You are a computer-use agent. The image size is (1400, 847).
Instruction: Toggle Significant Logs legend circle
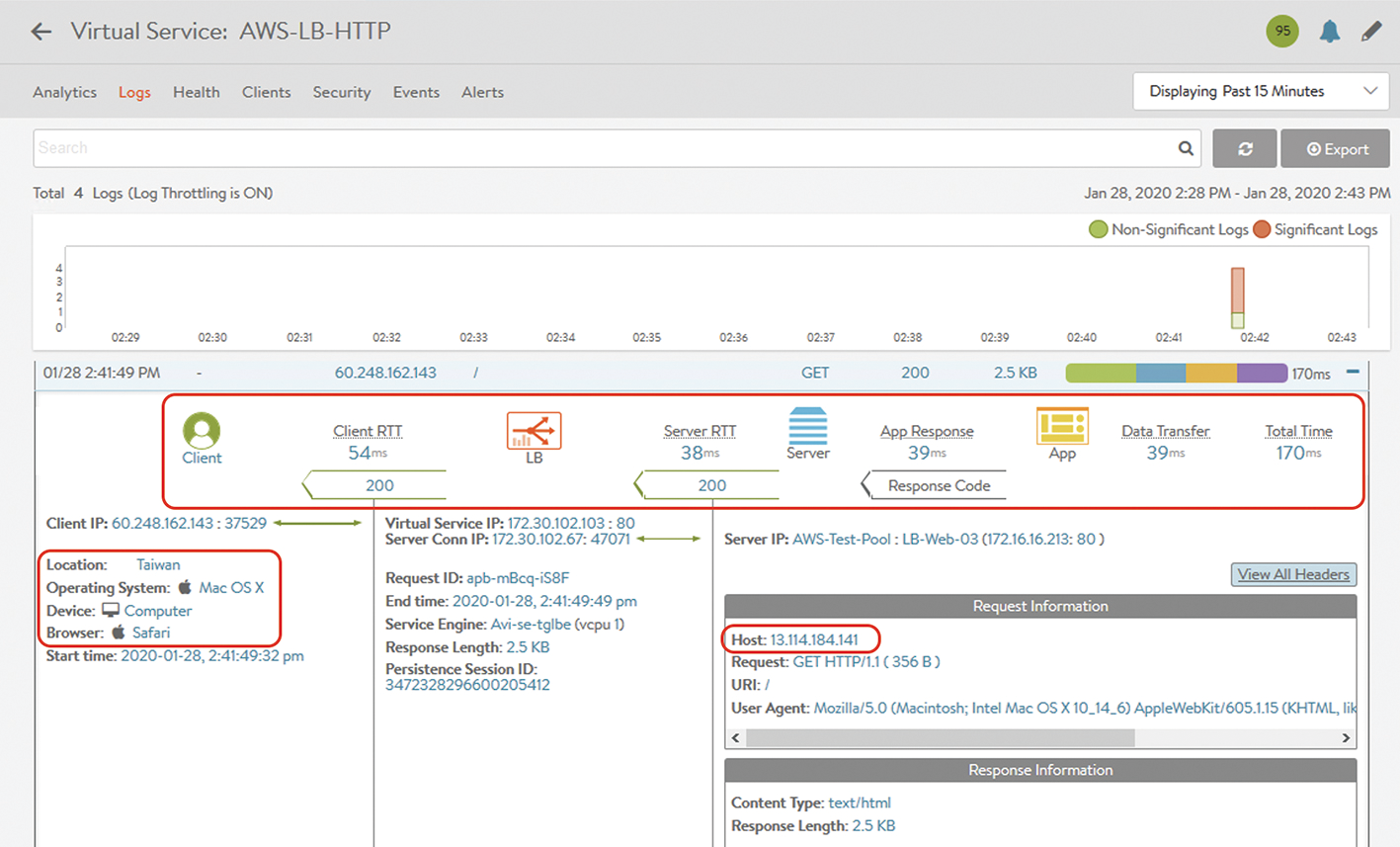pos(1262,229)
